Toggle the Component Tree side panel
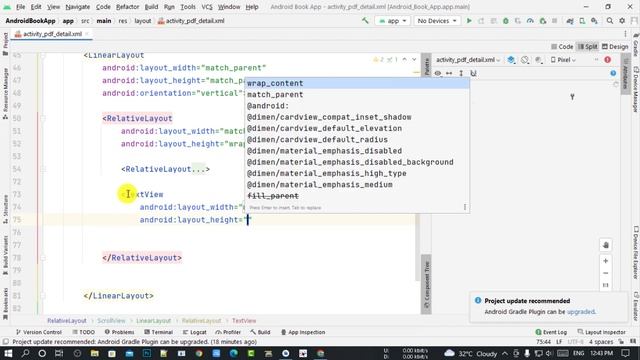The image size is (640, 360). 426,284
